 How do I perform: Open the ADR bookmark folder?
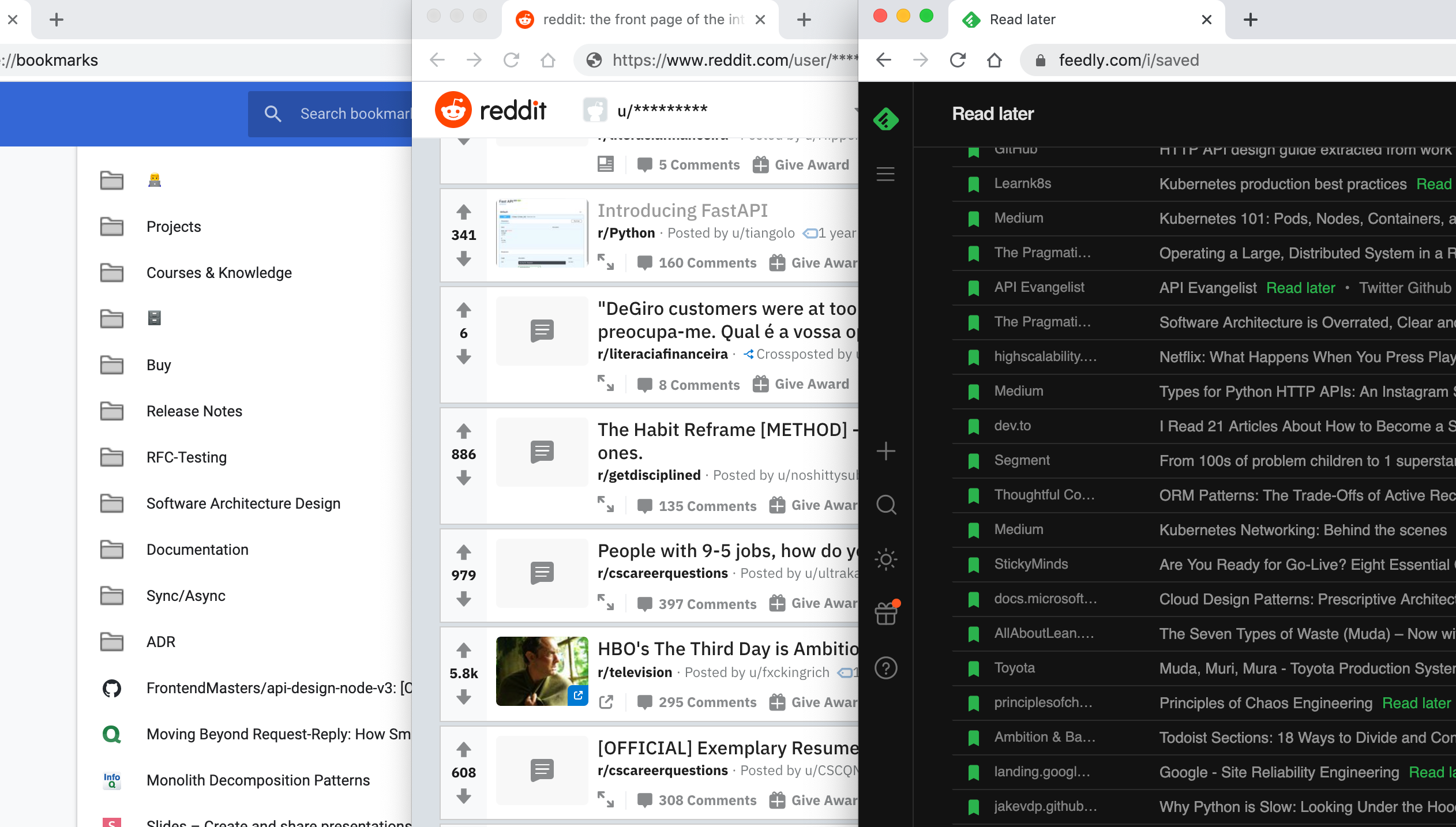tap(161, 642)
